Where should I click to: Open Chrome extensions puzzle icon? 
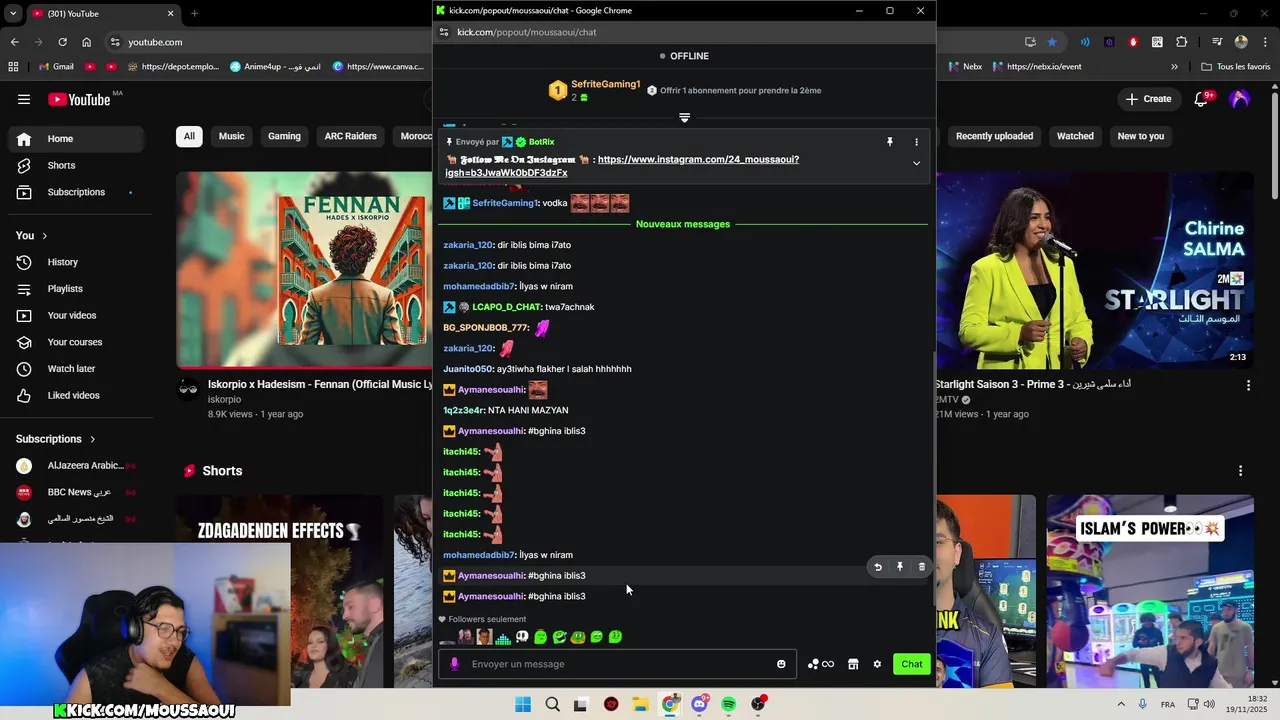1181,42
